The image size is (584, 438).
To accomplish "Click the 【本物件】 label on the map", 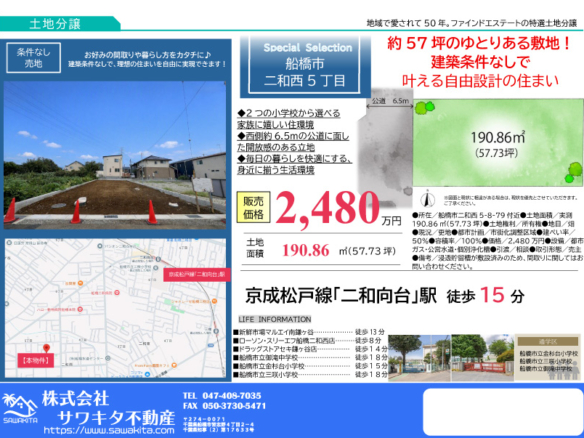I will tap(36, 360).
